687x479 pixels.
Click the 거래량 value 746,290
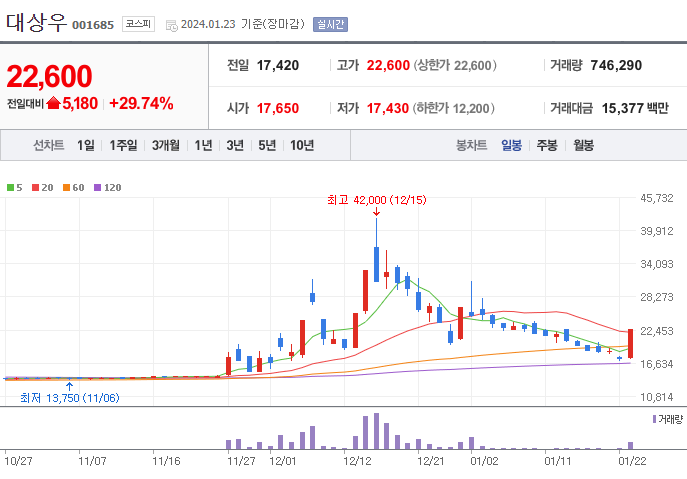point(616,65)
